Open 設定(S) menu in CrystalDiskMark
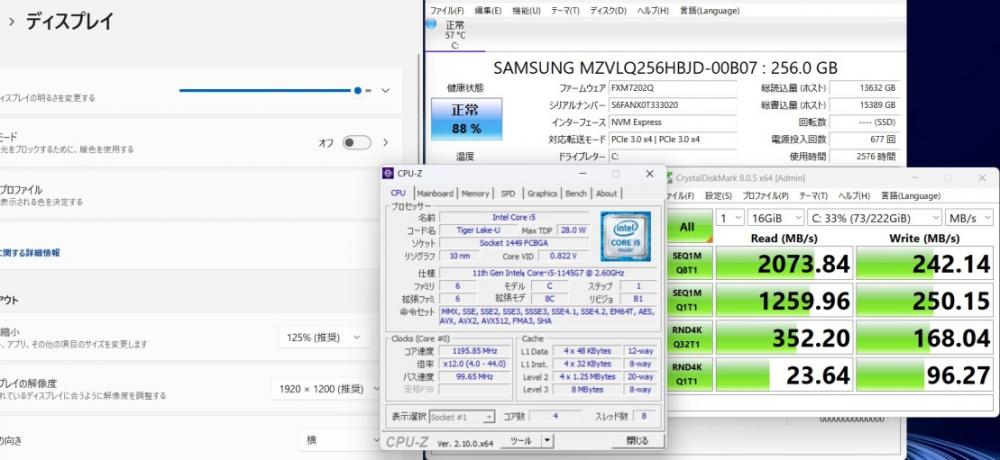This screenshot has width=1000, height=460. (x=719, y=196)
